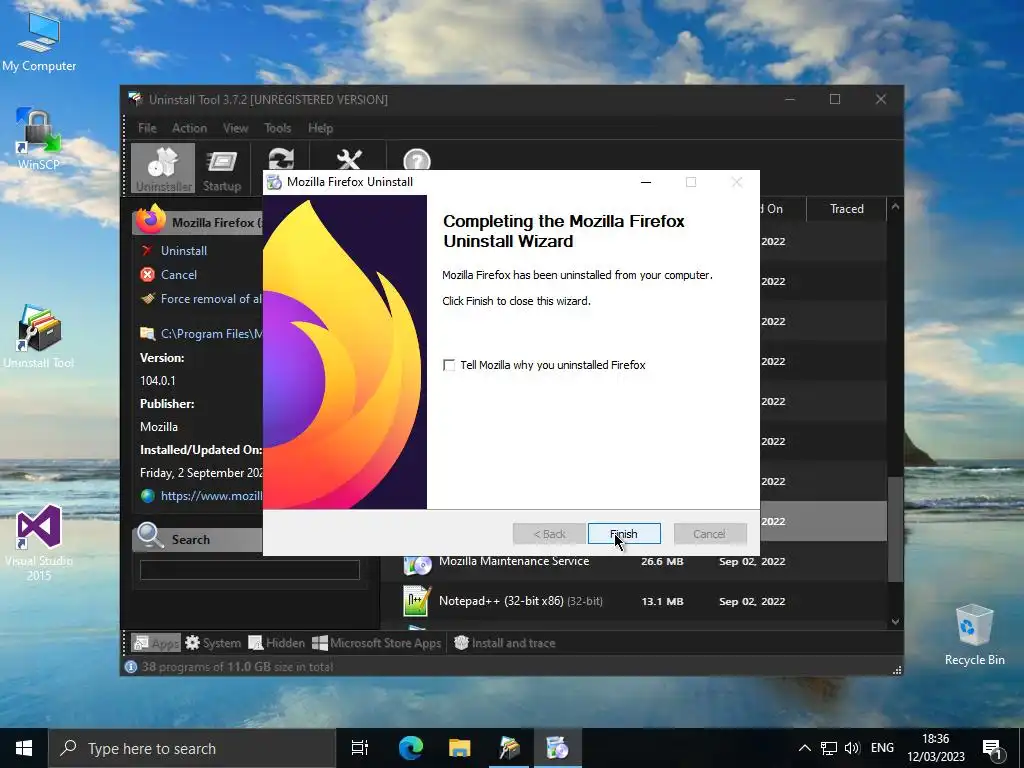
Task: Click the Cancel action in the side panel
Action: (178, 275)
